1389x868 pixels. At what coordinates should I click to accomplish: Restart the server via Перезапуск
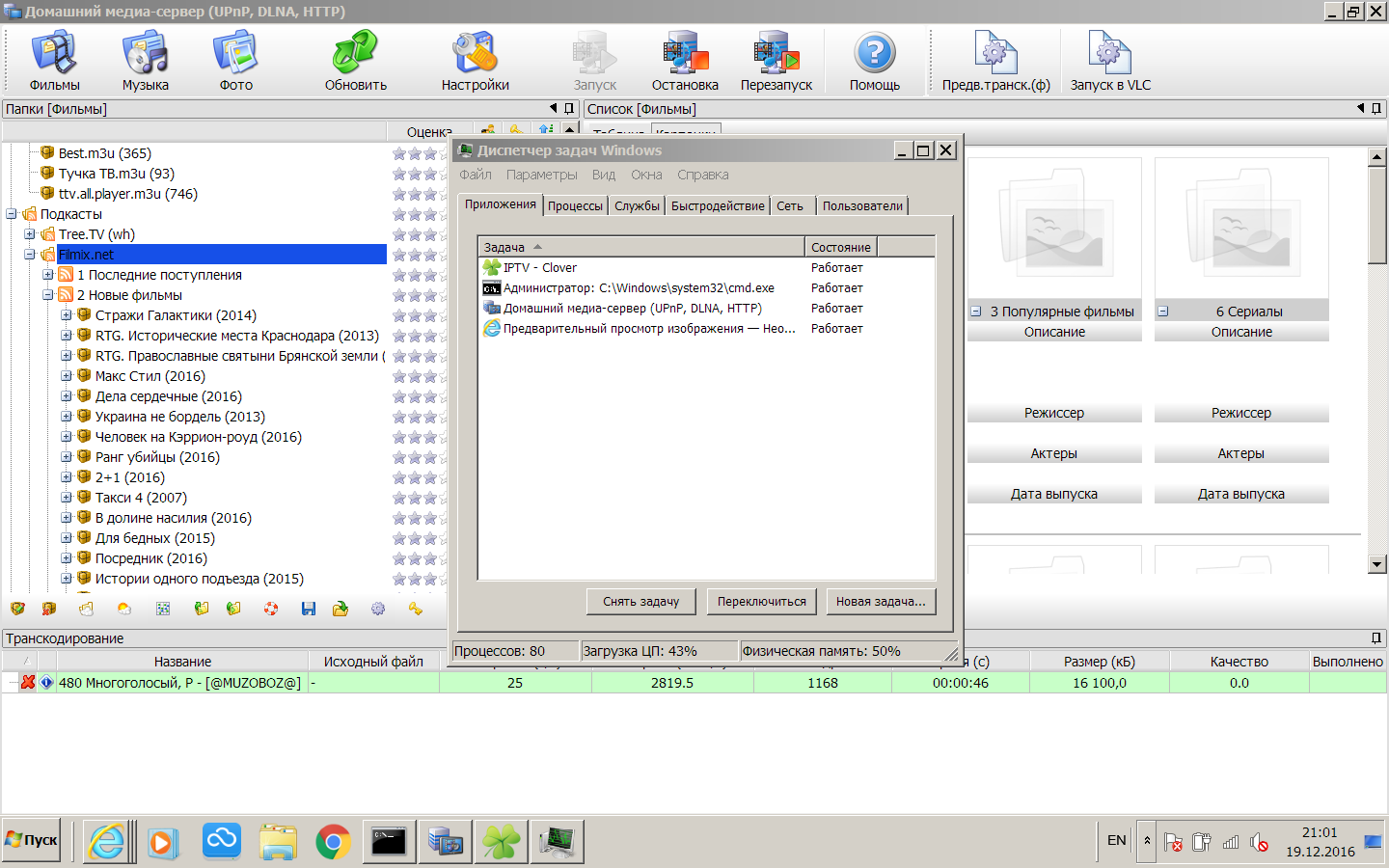click(776, 60)
